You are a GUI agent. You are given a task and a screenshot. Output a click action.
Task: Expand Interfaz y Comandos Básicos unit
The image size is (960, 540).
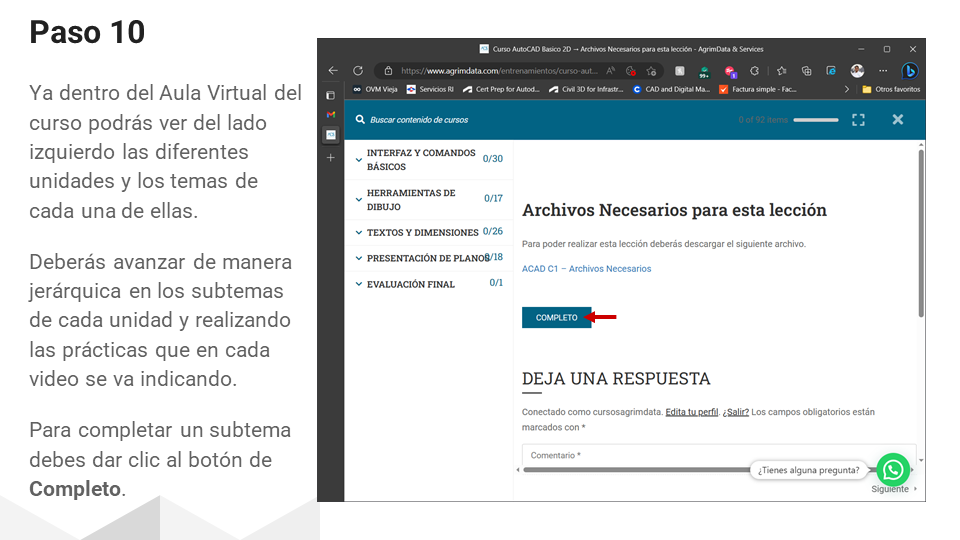pyautogui.click(x=430, y=159)
